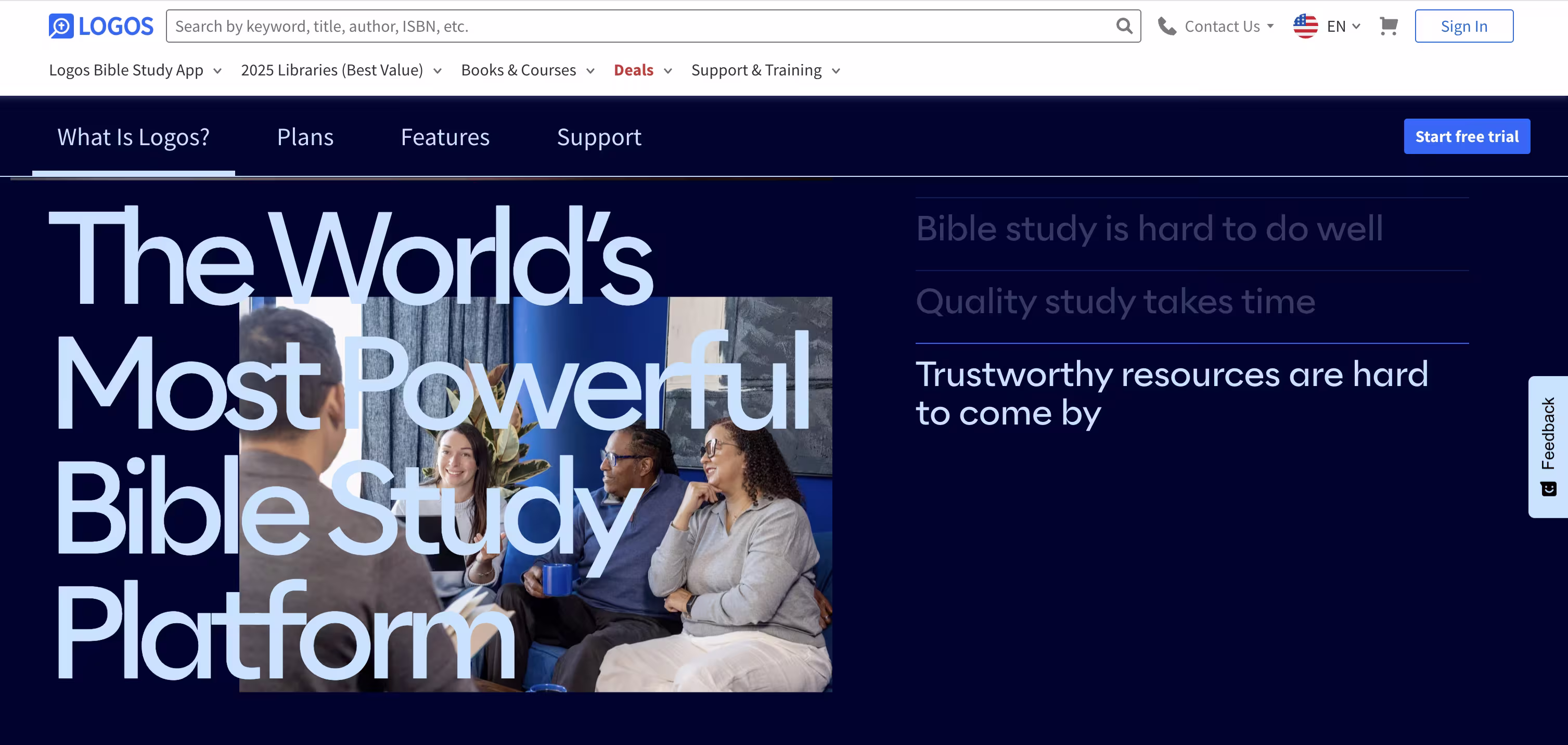Open the Deals menu

pos(643,70)
